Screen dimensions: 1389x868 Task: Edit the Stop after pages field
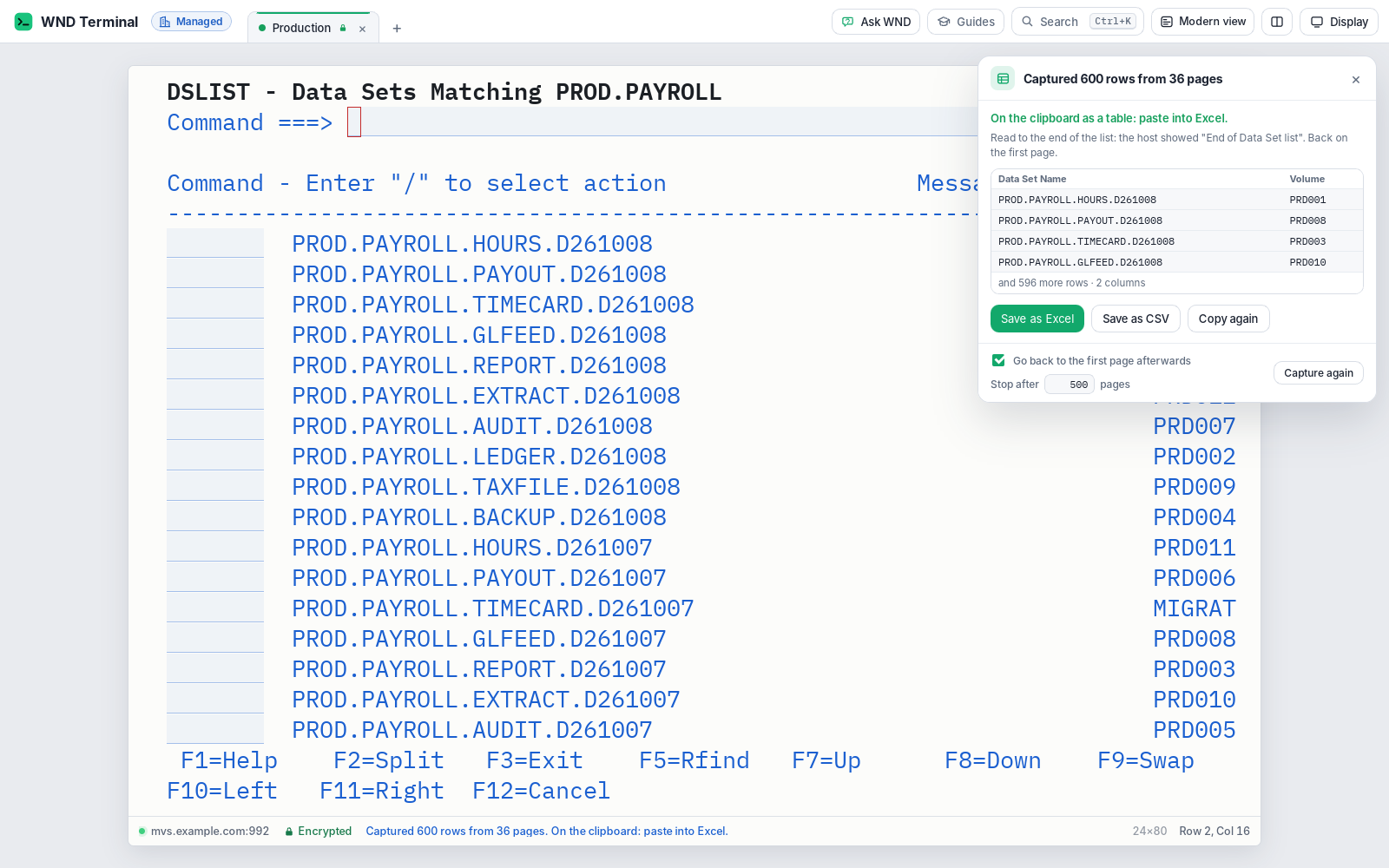[x=1069, y=385]
